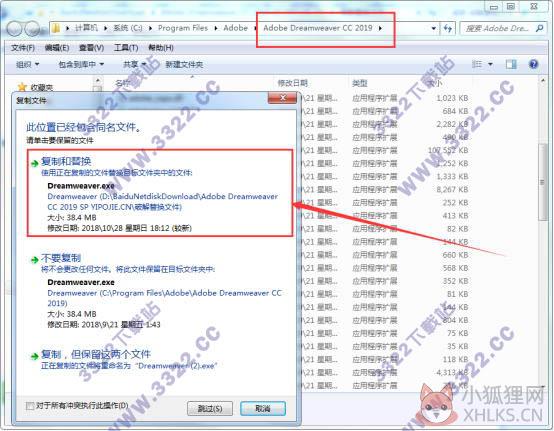This screenshot has height=431, width=554.
Task: Click the green arrow beside 复制和替换
Action: 34,163
